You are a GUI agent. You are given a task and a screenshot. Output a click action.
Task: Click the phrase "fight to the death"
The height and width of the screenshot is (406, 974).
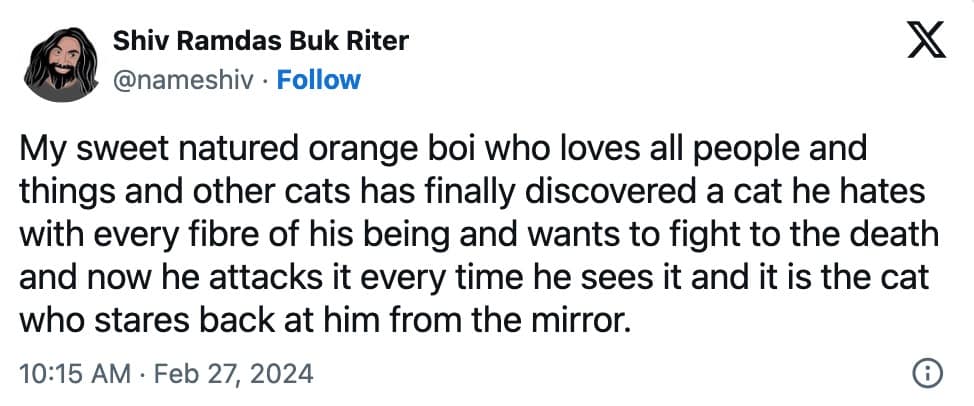(835, 238)
